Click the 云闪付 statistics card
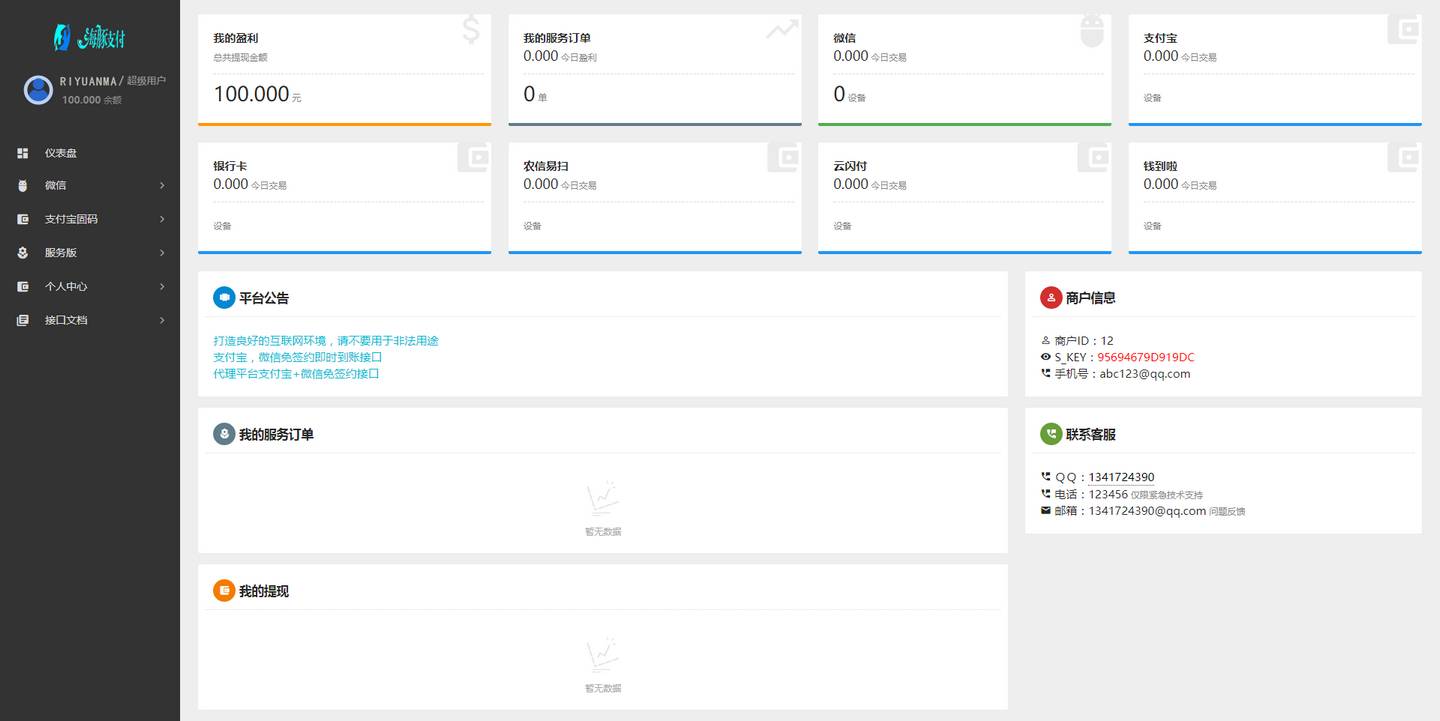 point(964,197)
